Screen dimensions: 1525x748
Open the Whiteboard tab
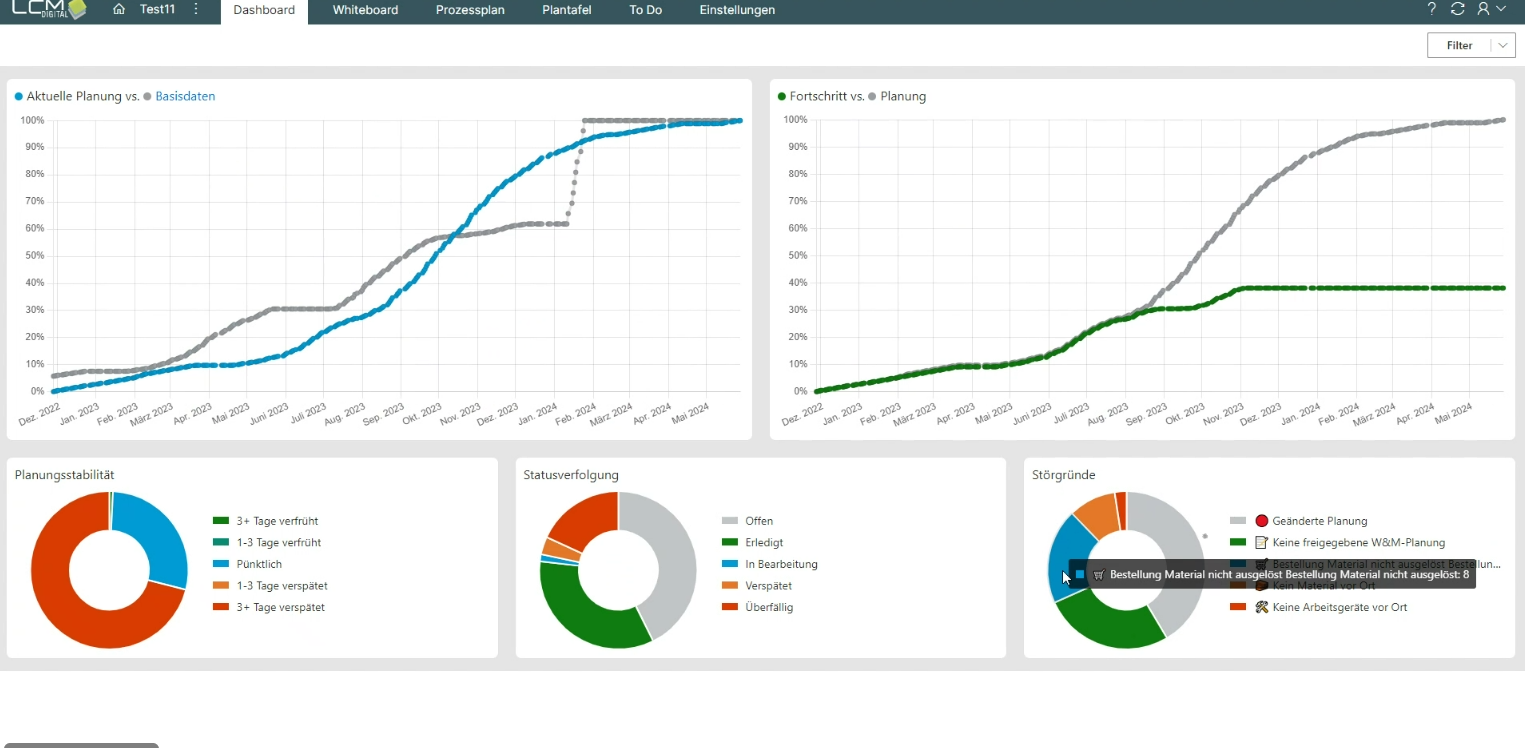(x=365, y=10)
